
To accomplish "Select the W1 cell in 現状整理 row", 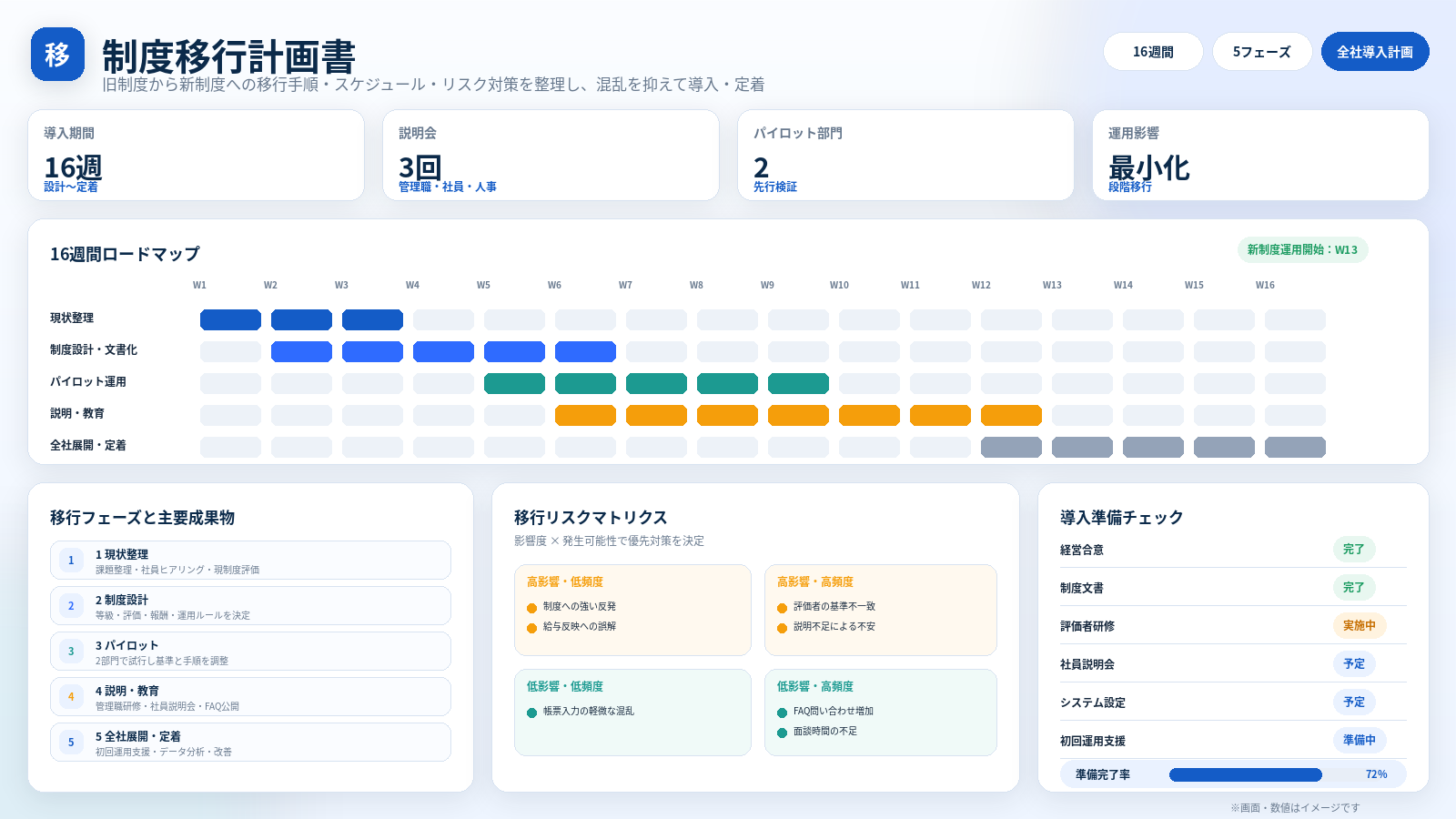I will pos(230,319).
